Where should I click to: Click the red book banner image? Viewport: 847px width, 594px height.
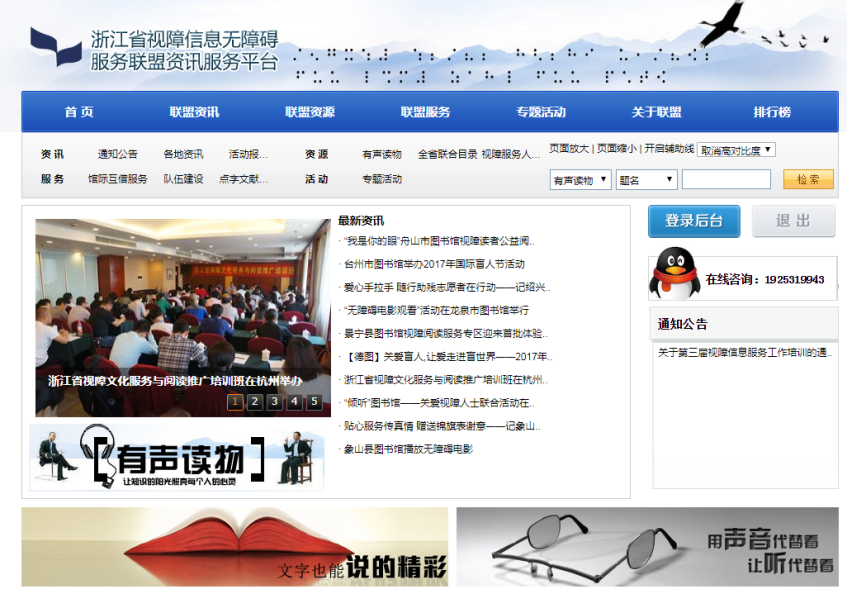[235, 547]
